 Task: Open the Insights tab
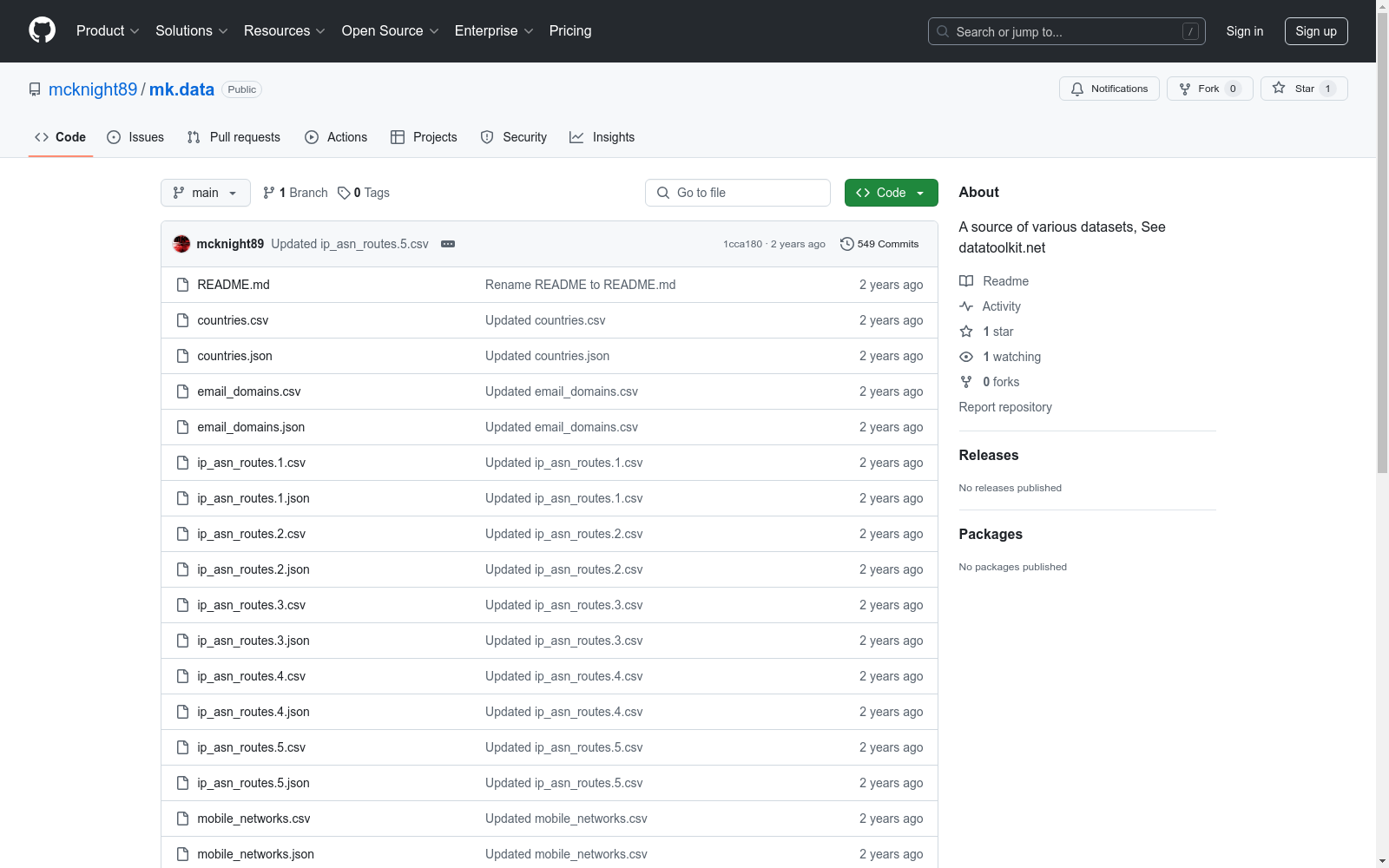click(x=602, y=137)
